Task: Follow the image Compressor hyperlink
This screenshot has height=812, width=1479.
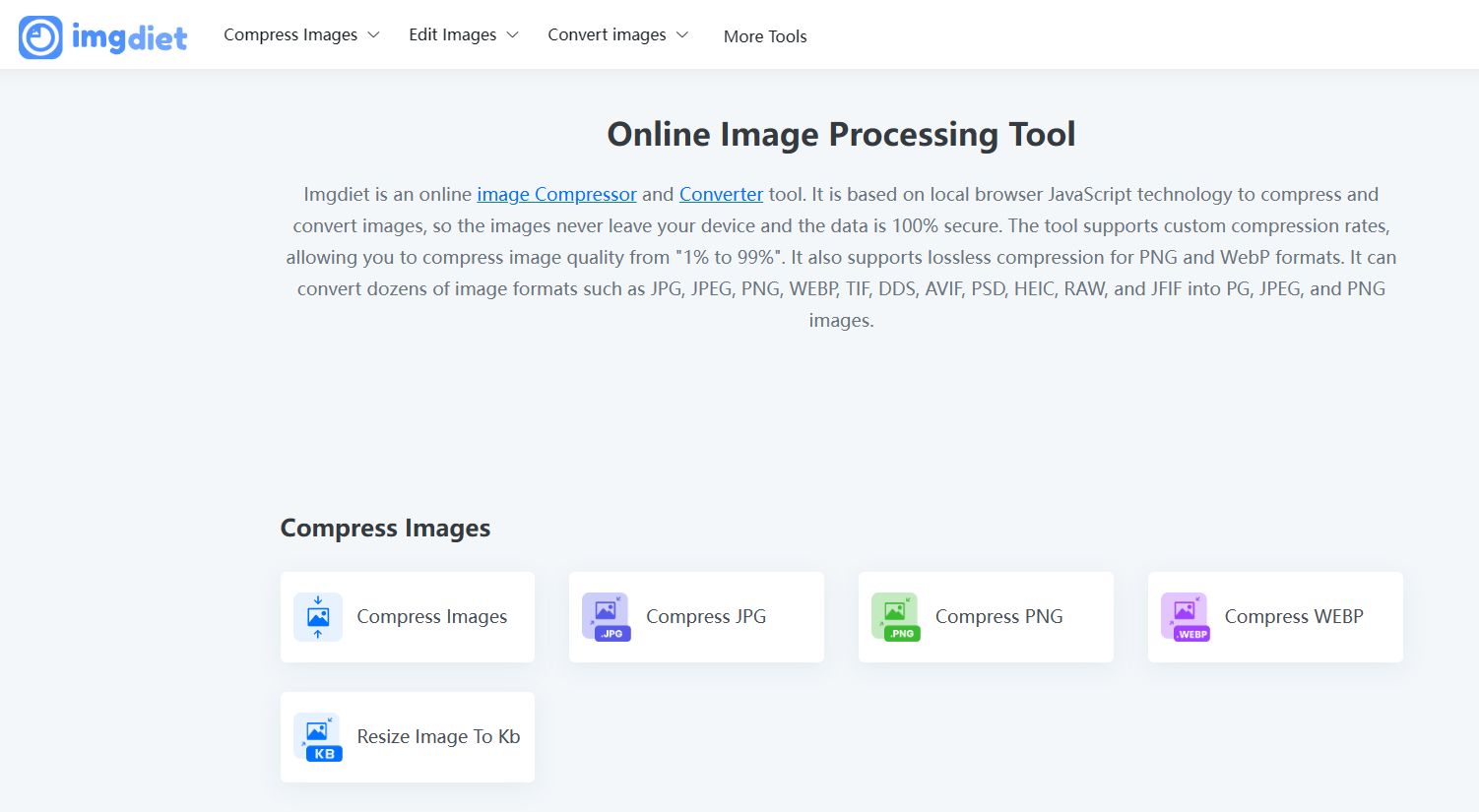Action: click(x=556, y=194)
